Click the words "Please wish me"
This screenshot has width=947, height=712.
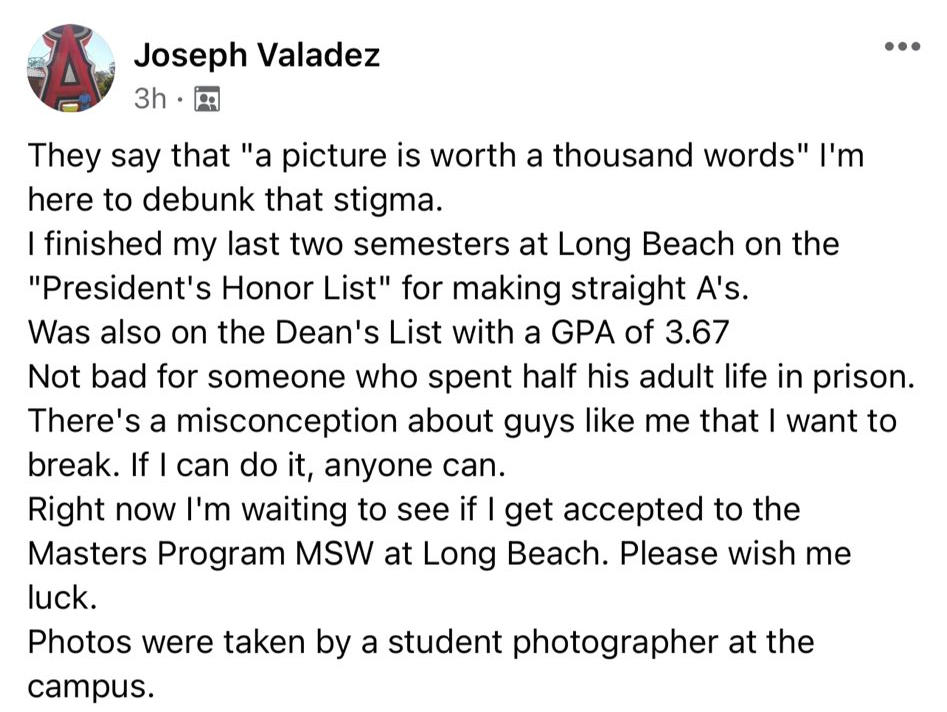click(735, 554)
